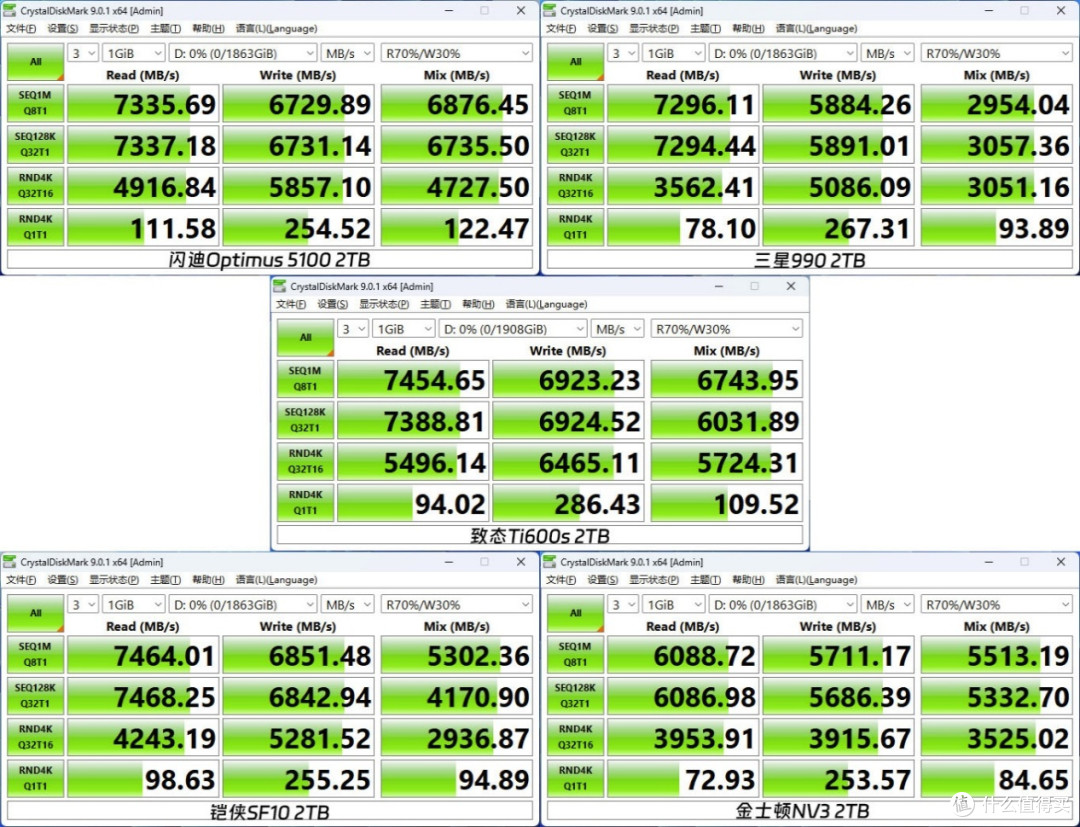
Task: Click the 3915.67 write result
Action: 838,737
